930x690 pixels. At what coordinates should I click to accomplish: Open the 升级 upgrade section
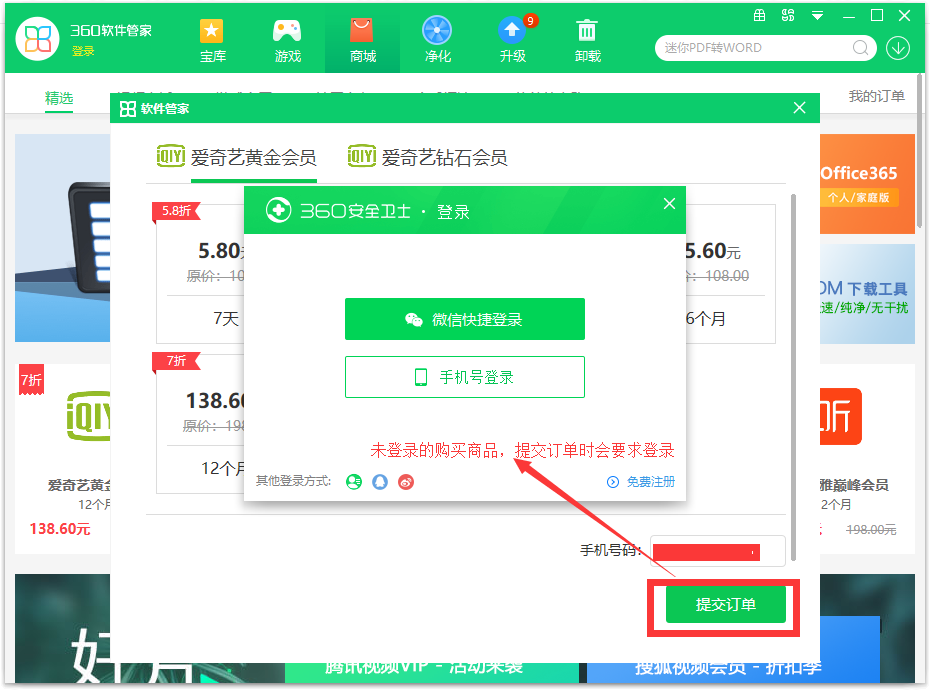click(x=513, y=42)
